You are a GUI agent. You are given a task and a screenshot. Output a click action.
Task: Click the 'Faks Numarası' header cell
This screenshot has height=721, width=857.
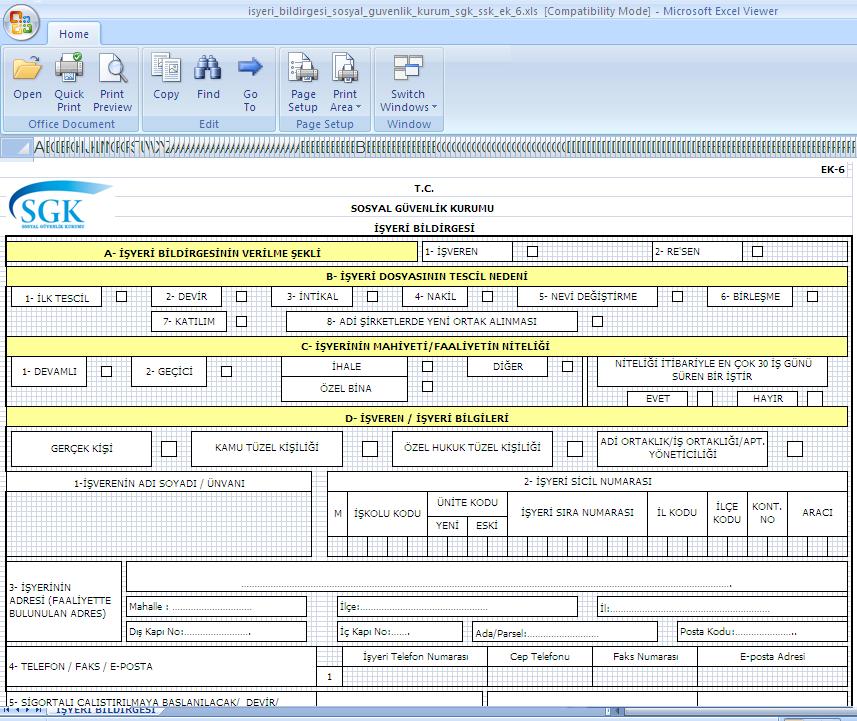pyautogui.click(x=645, y=656)
